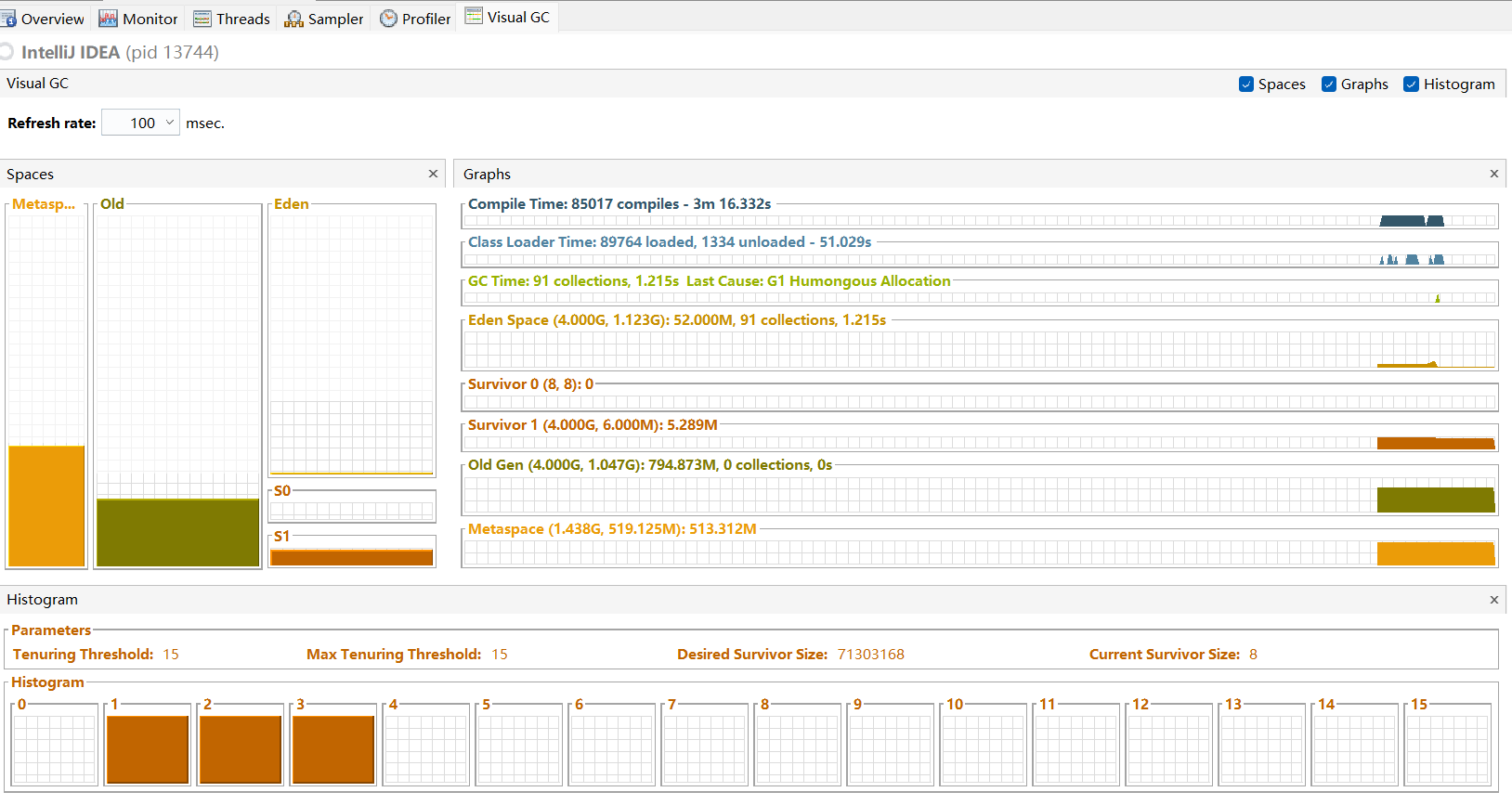Click histogram age bucket 1 bar

[x=148, y=749]
